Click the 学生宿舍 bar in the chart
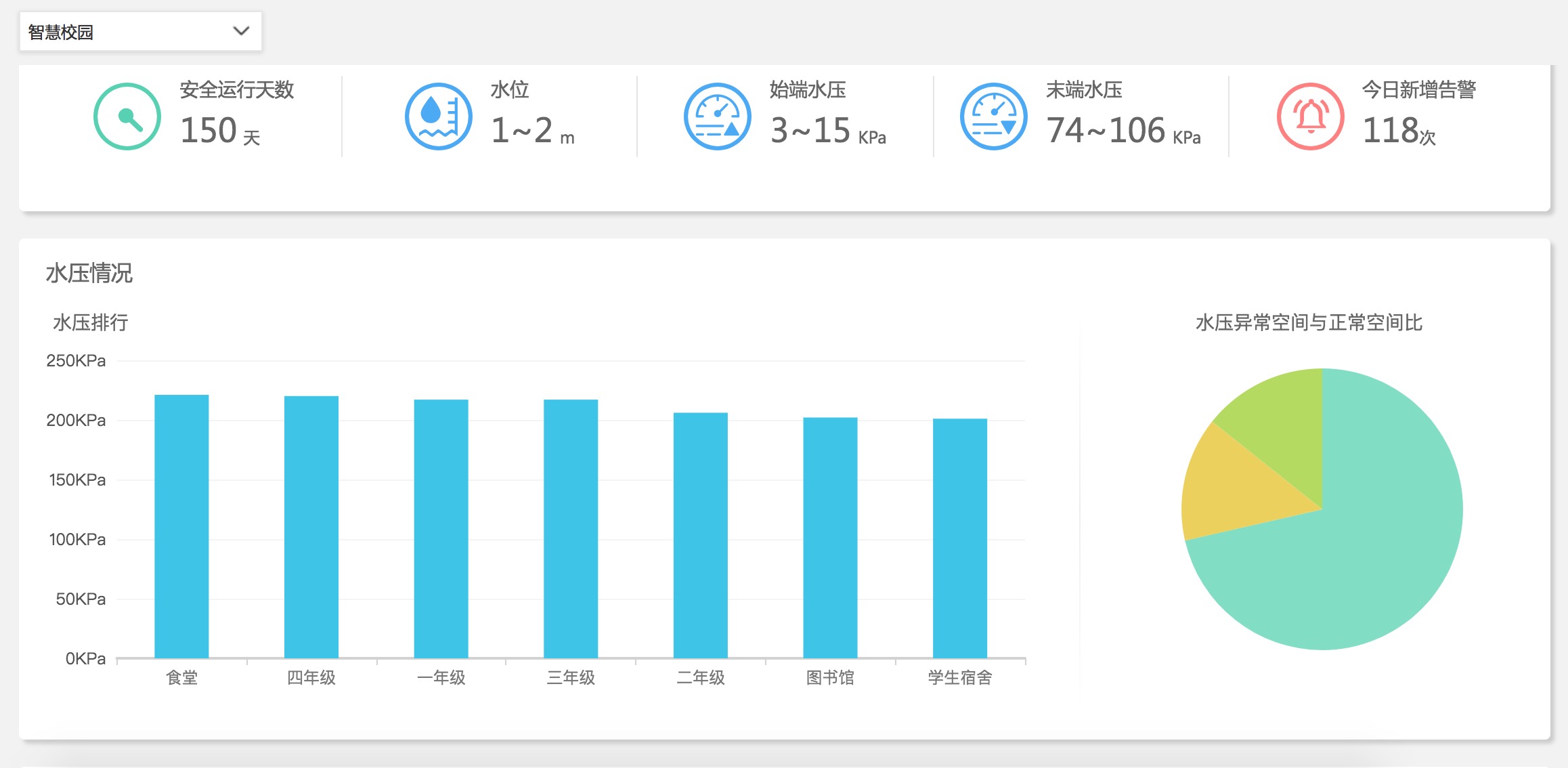The width and height of the screenshot is (1568, 768). pyautogui.click(x=960, y=538)
